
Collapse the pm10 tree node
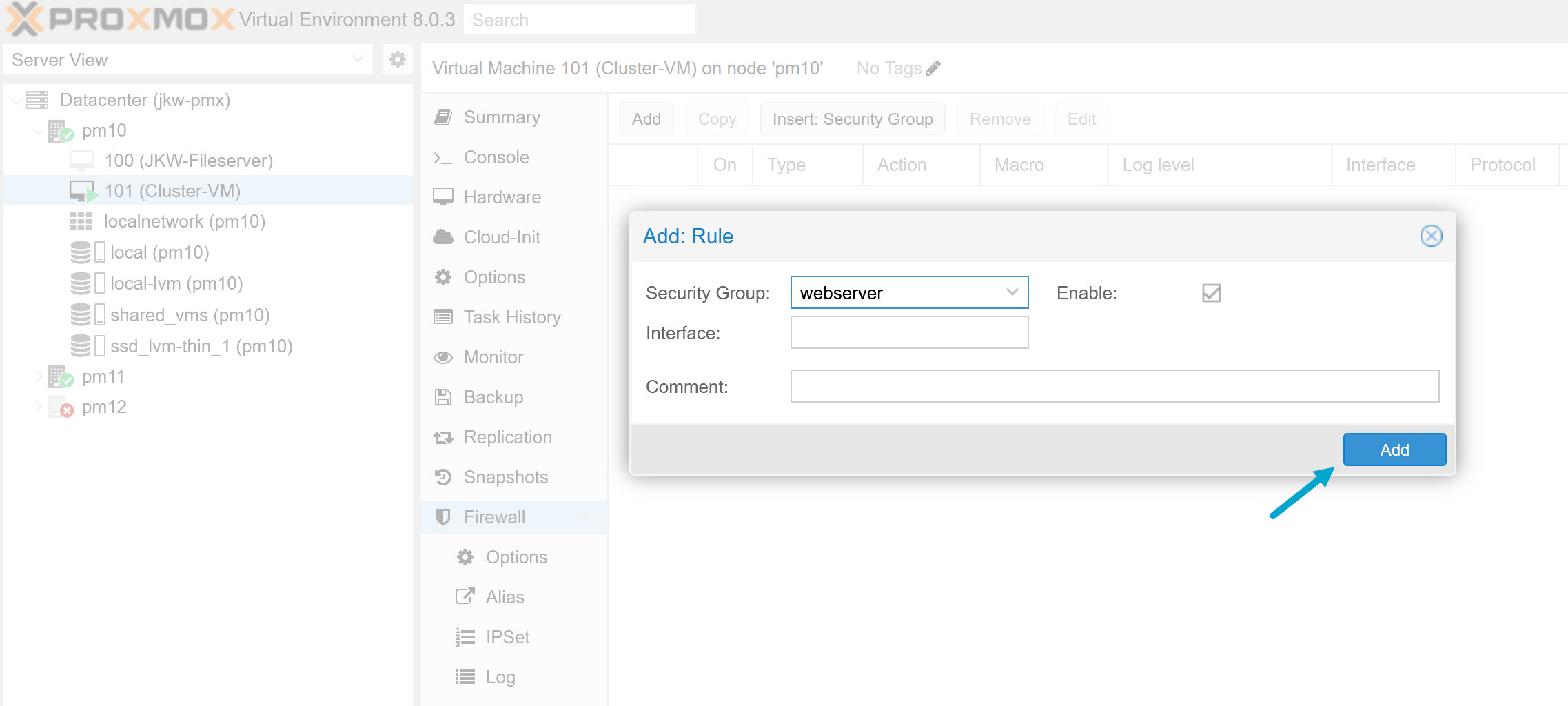(x=38, y=130)
